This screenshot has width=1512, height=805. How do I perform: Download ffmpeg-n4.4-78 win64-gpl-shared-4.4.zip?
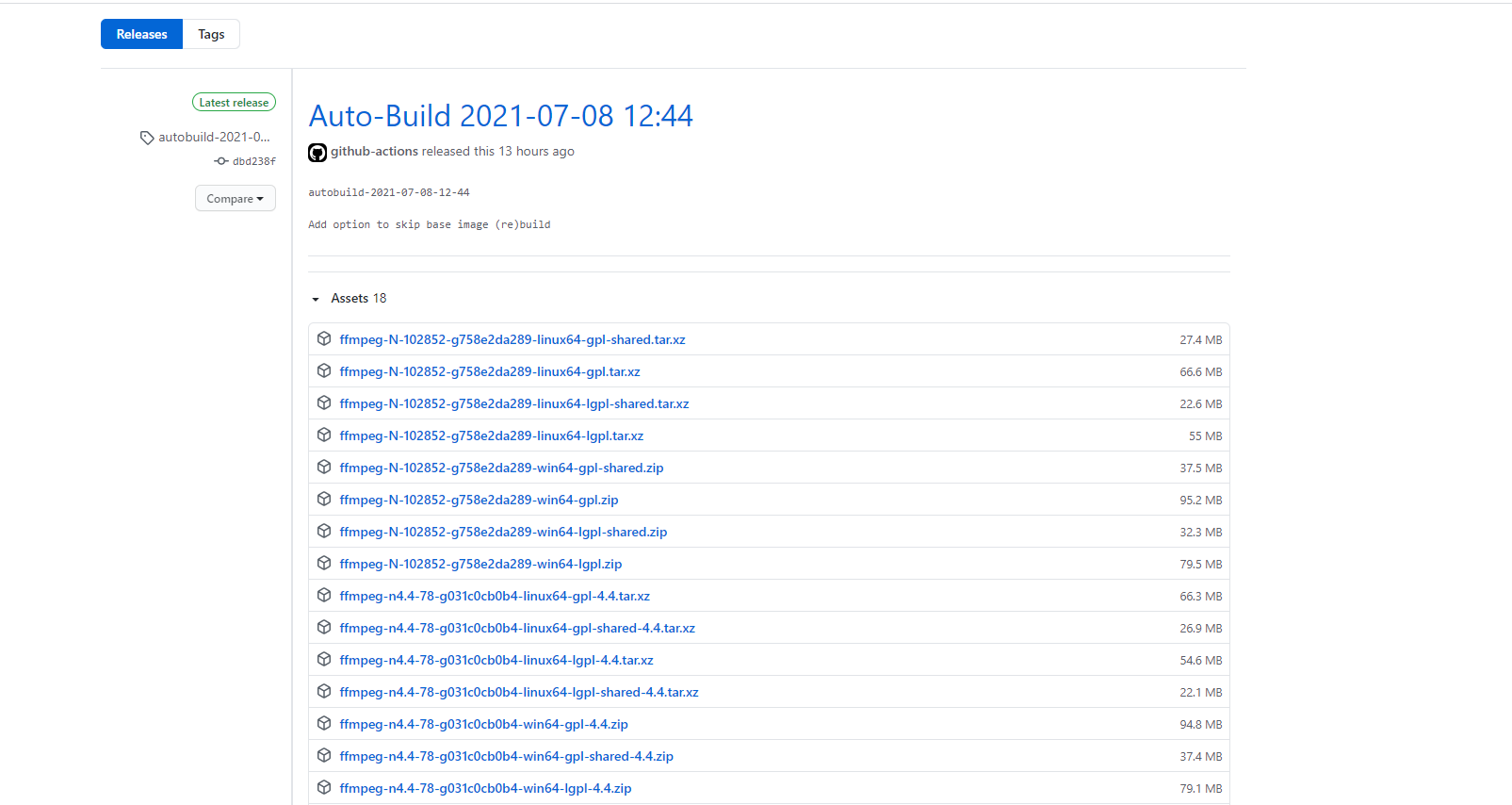click(x=507, y=756)
